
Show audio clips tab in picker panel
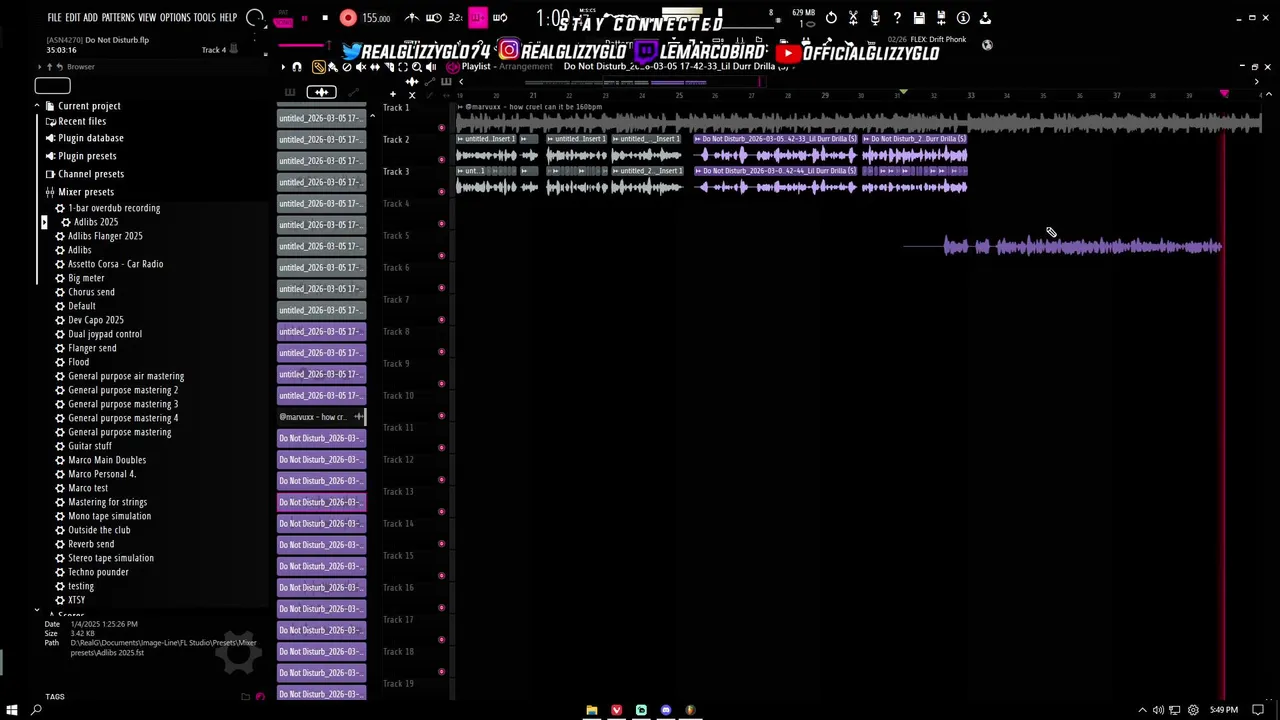(322, 92)
